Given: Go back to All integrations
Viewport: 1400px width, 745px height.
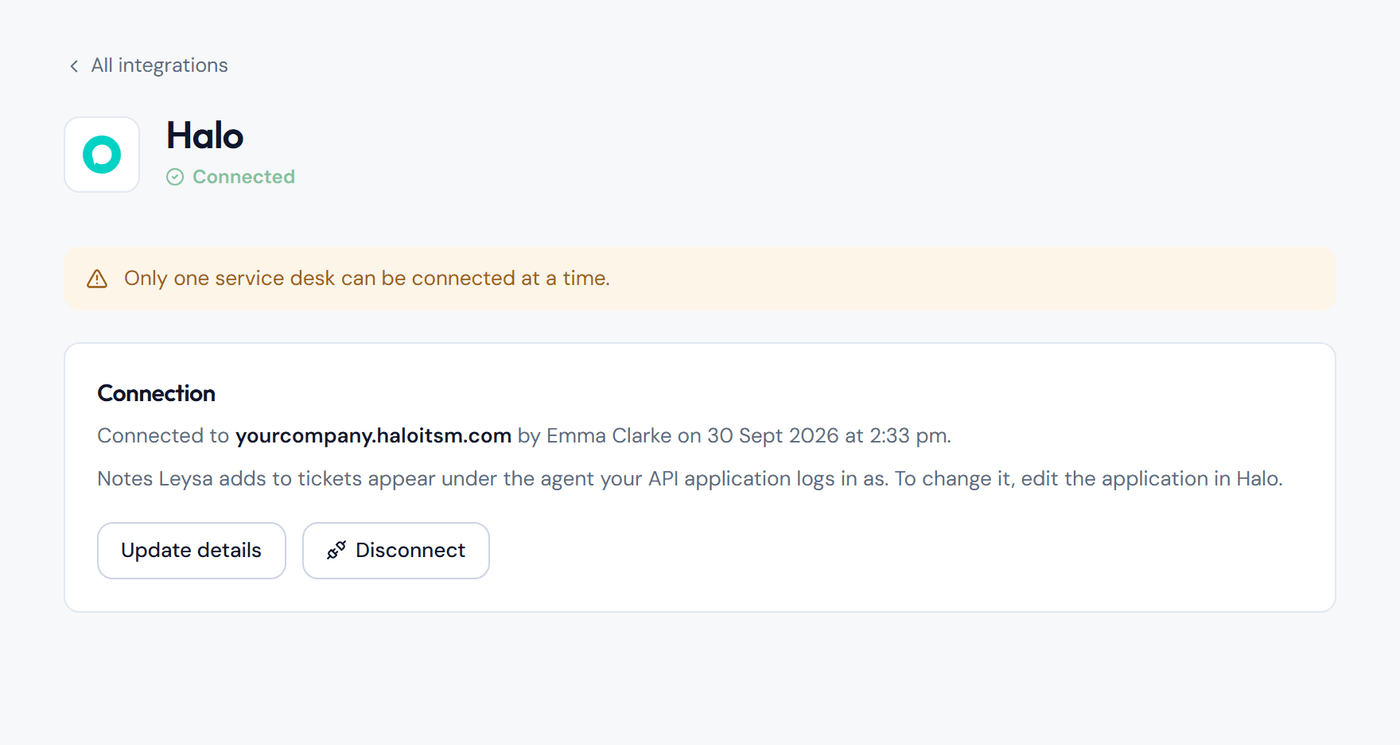Looking at the screenshot, I should 147,65.
